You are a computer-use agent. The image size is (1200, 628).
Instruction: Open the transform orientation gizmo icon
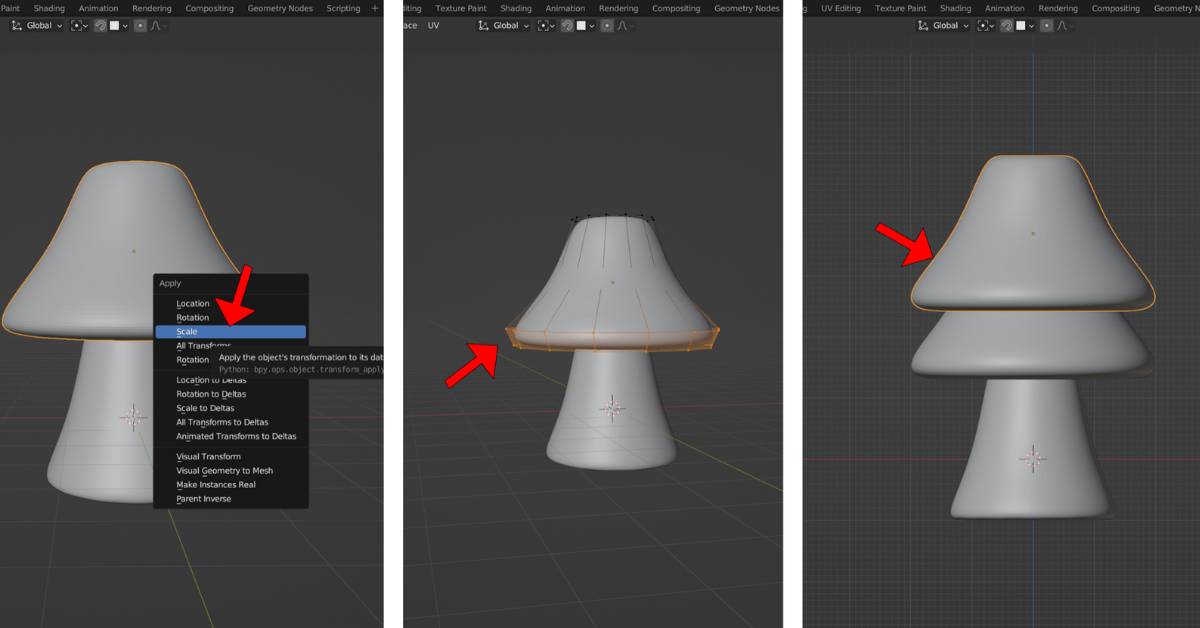point(17,26)
